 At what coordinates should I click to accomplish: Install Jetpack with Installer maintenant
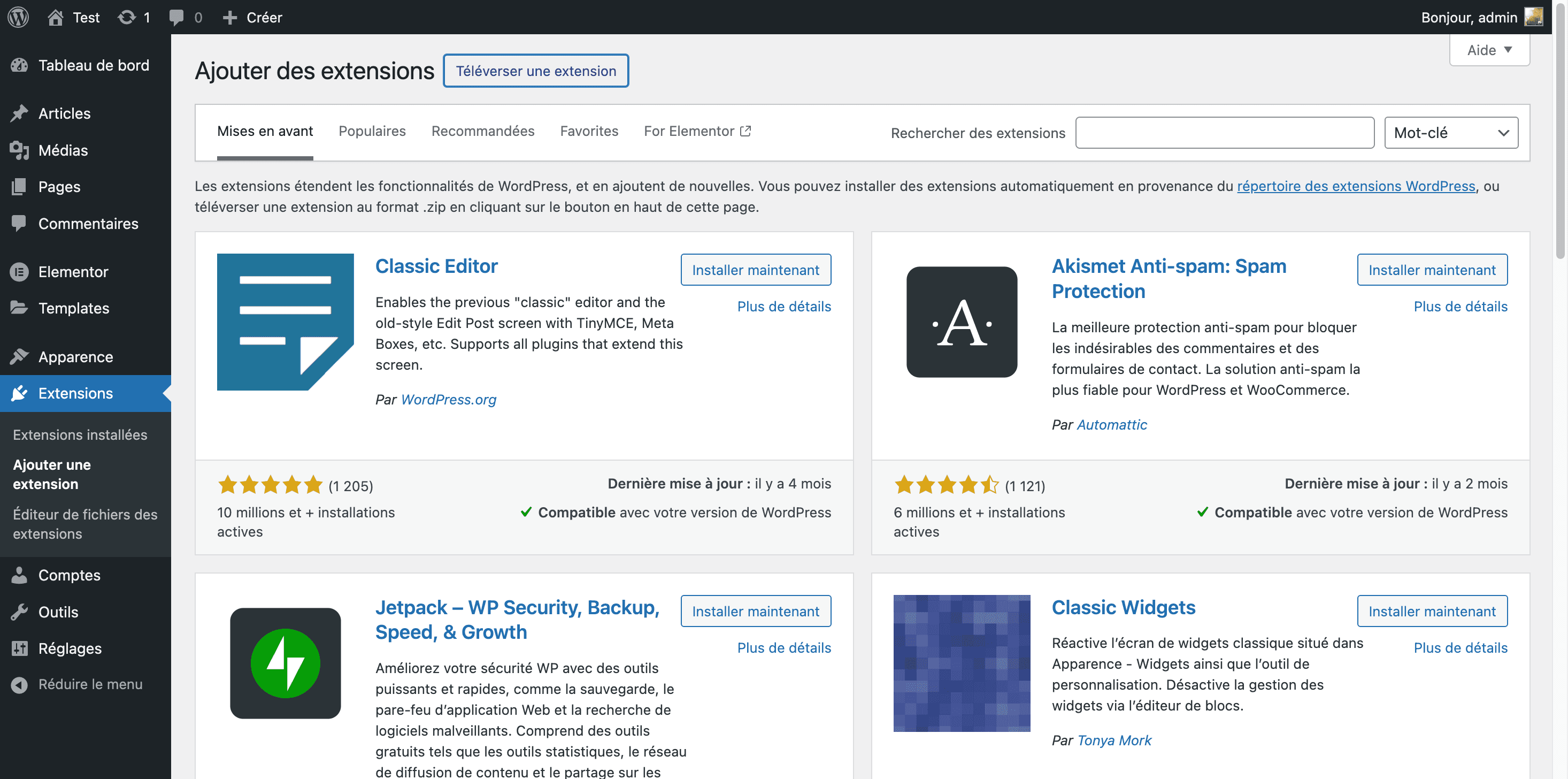coord(756,611)
